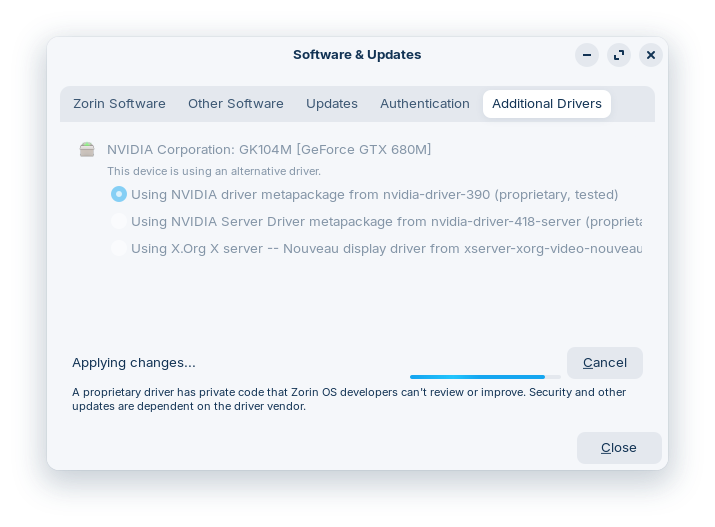Click the 'Software & Updates' window title
The height and width of the screenshot is (527, 715).
[357, 55]
